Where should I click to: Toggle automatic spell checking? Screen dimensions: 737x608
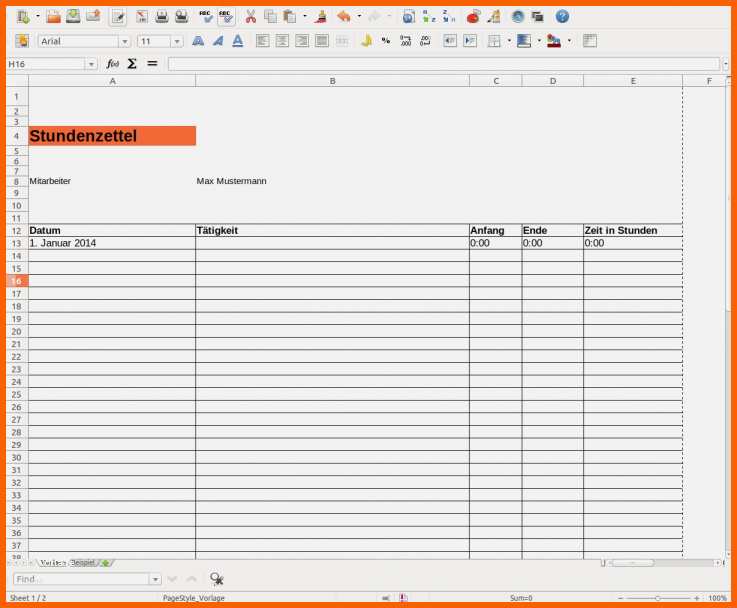226,17
